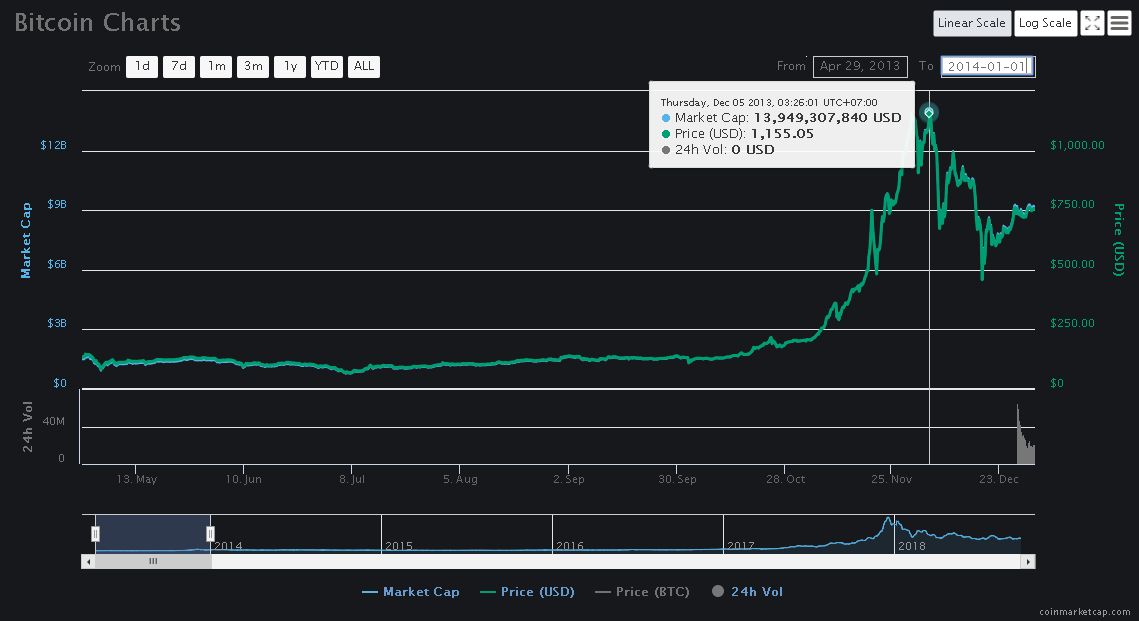Click scrollbar right arrow
This screenshot has width=1139, height=621.
(x=1028, y=561)
